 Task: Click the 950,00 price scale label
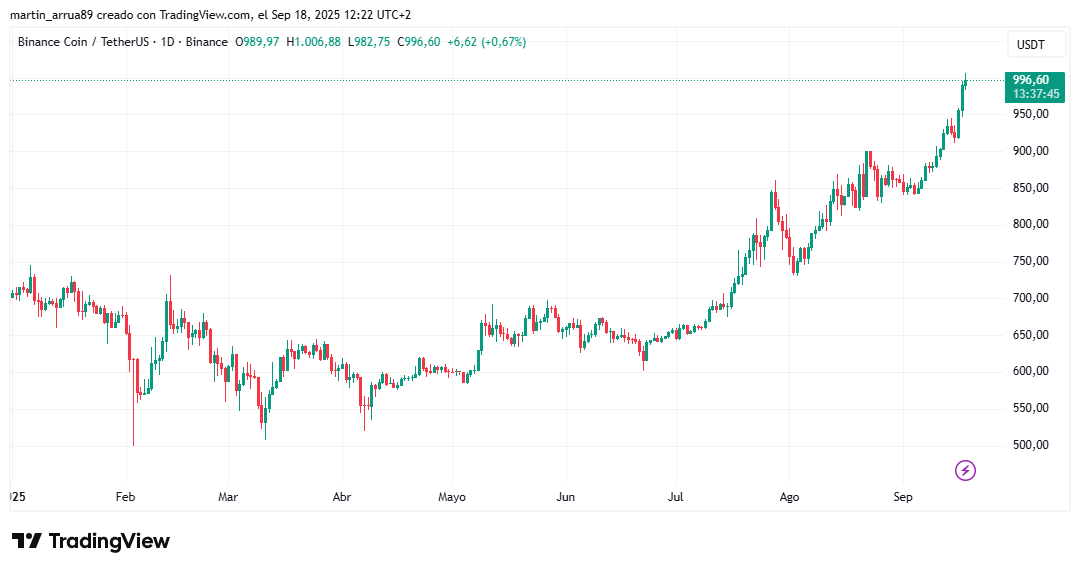pos(1030,114)
